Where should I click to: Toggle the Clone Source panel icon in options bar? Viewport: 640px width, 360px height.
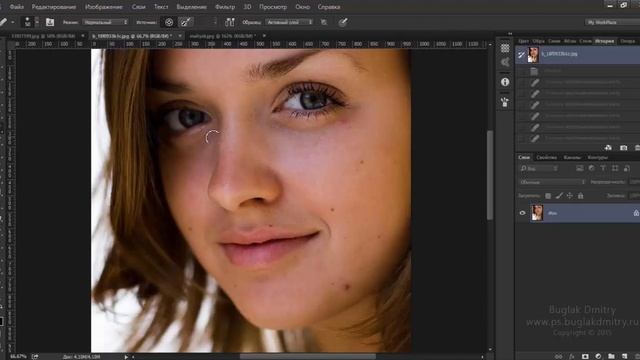coord(50,22)
